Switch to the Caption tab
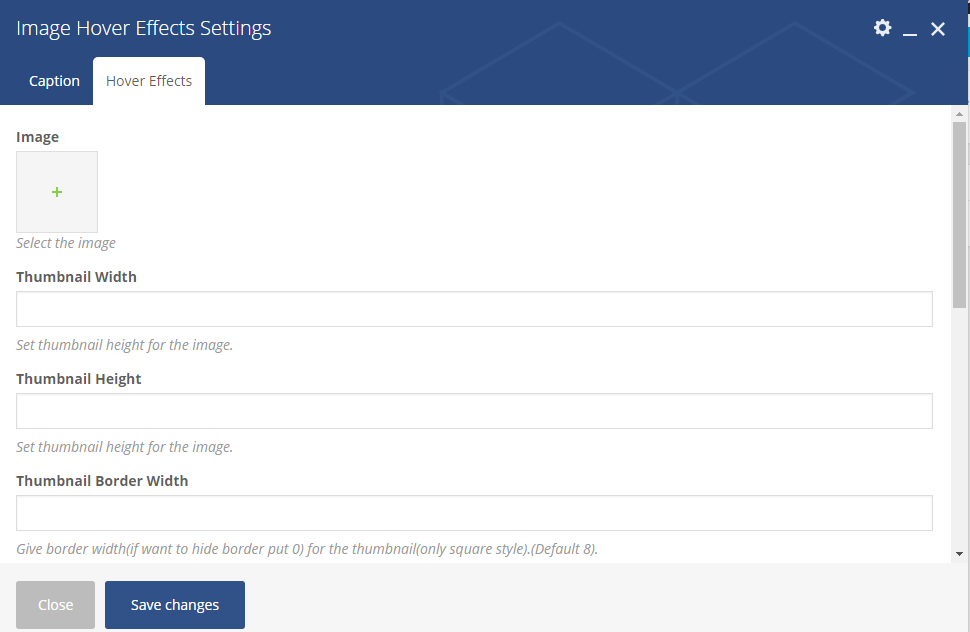 (x=54, y=81)
